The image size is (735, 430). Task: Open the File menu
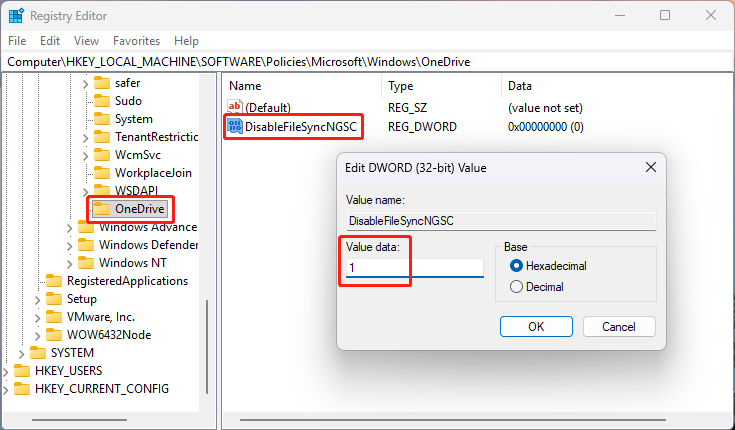click(17, 41)
